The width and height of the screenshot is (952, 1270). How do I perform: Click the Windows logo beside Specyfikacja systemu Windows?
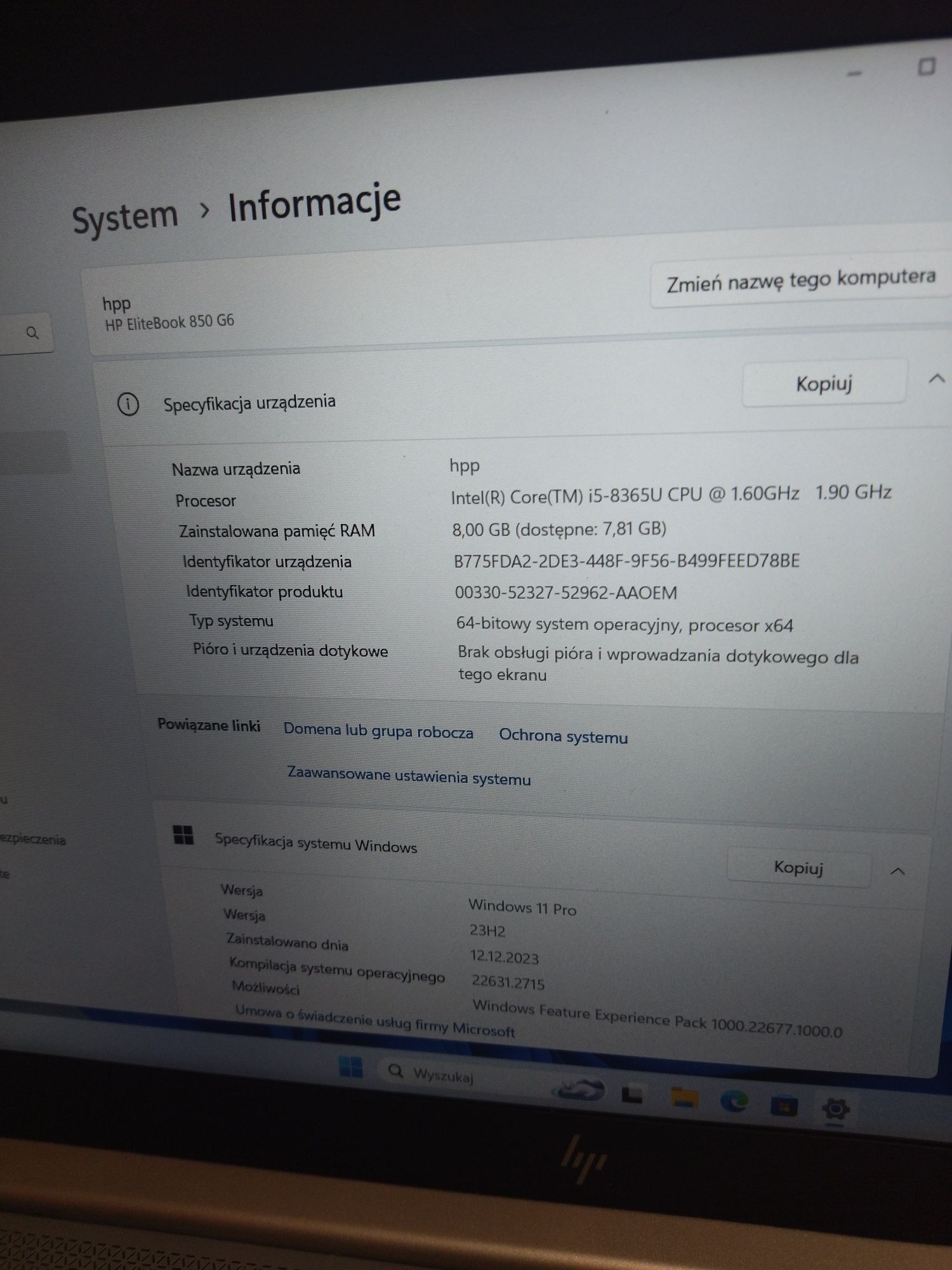pos(183,835)
